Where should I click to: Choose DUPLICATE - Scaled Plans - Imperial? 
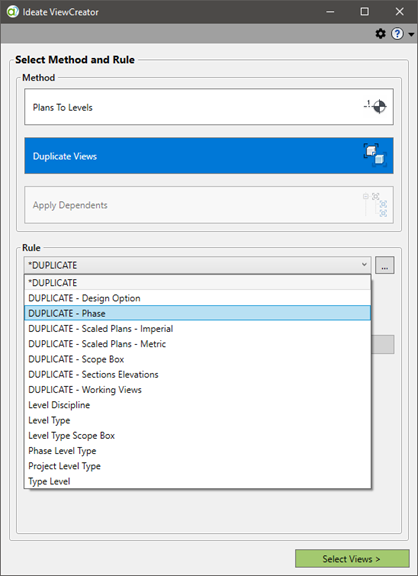click(198, 328)
